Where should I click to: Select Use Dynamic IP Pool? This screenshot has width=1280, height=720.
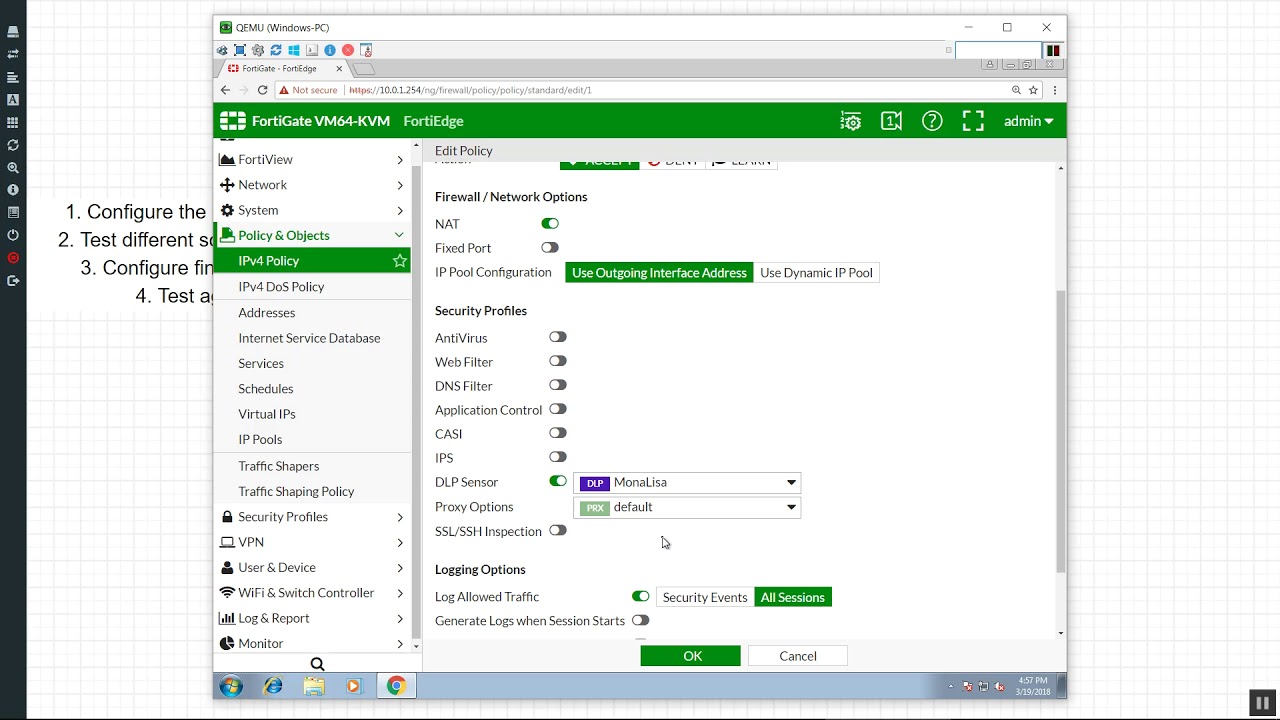tap(816, 273)
